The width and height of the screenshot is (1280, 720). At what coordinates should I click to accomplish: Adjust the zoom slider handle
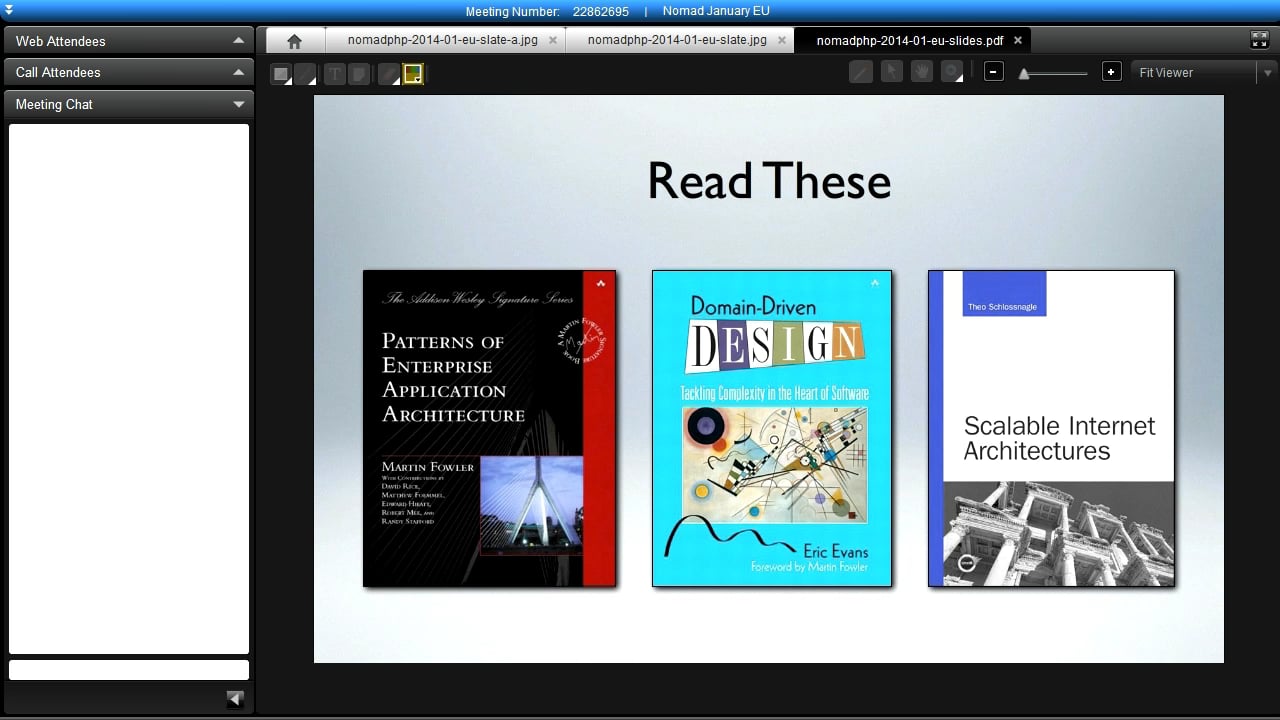click(1024, 73)
